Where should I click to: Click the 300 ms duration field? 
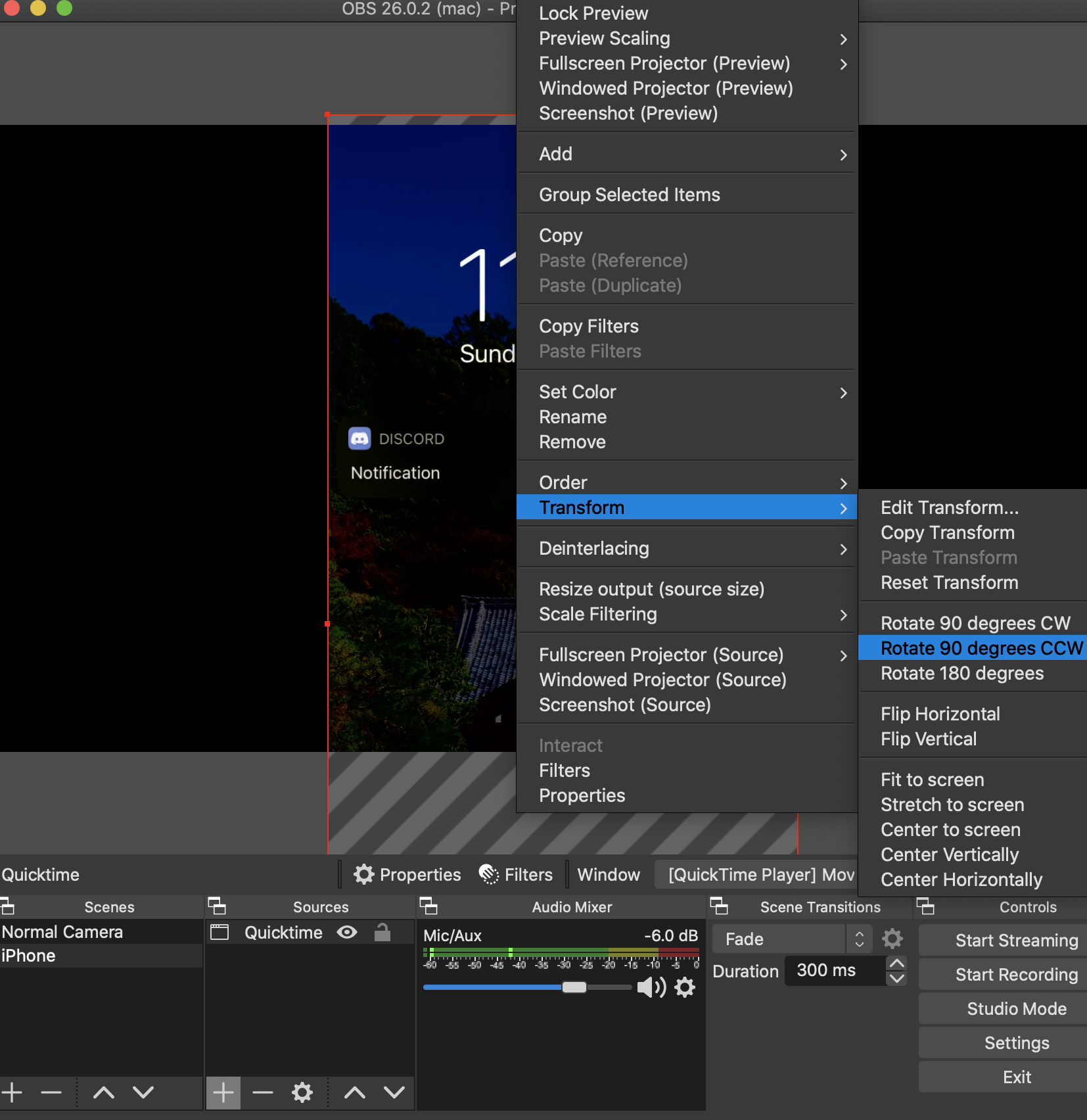point(835,970)
